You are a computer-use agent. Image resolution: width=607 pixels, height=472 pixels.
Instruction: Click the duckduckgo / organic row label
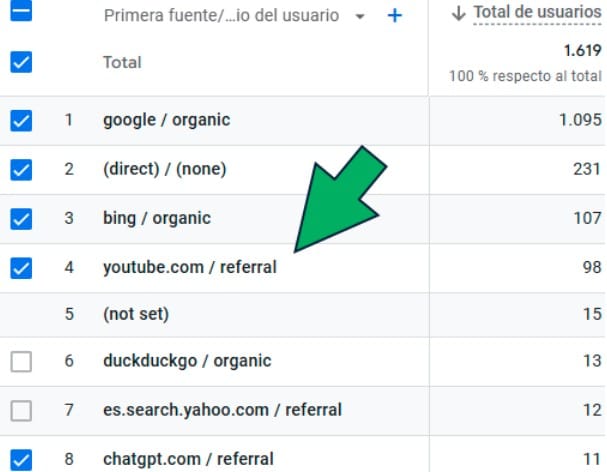point(187,361)
